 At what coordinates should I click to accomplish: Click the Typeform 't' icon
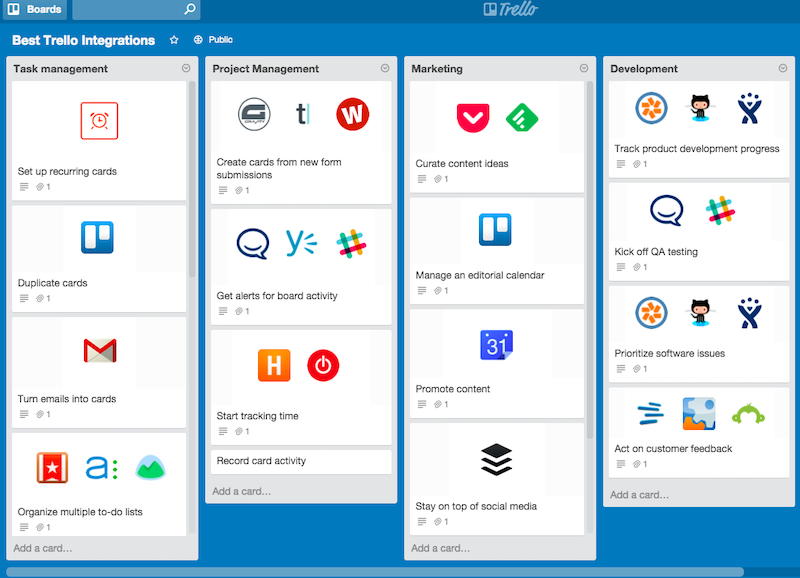pyautogui.click(x=303, y=114)
